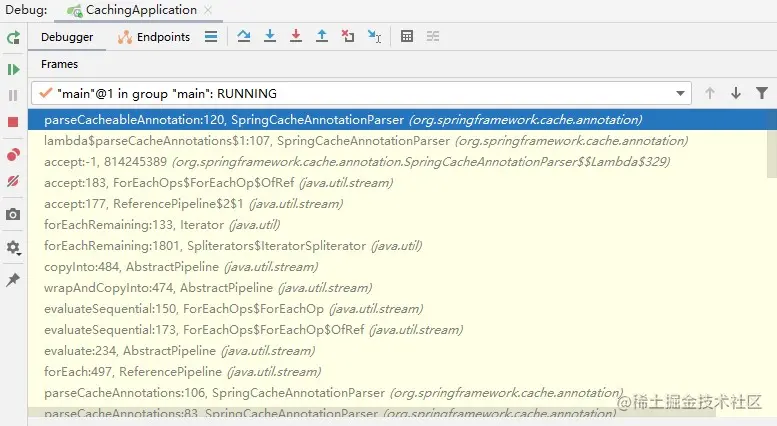Select frame accept:-1, 814245389

click(x=397, y=162)
